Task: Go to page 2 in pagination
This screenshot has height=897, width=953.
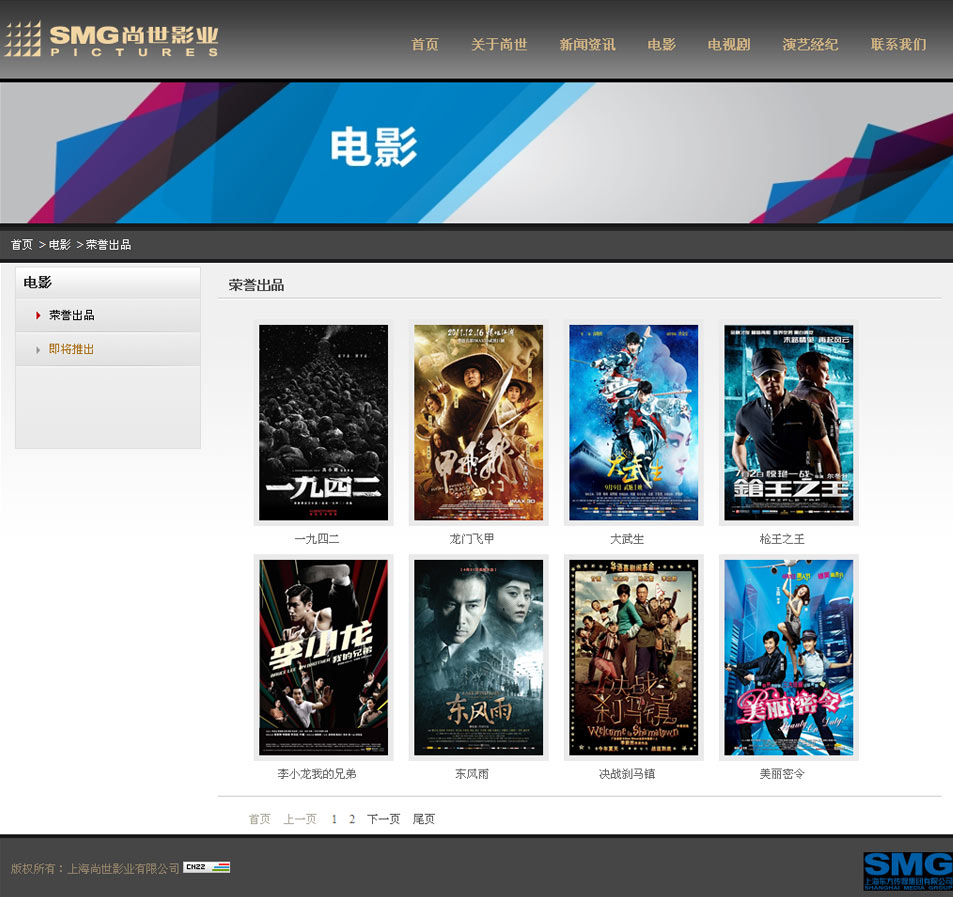Action: point(352,819)
